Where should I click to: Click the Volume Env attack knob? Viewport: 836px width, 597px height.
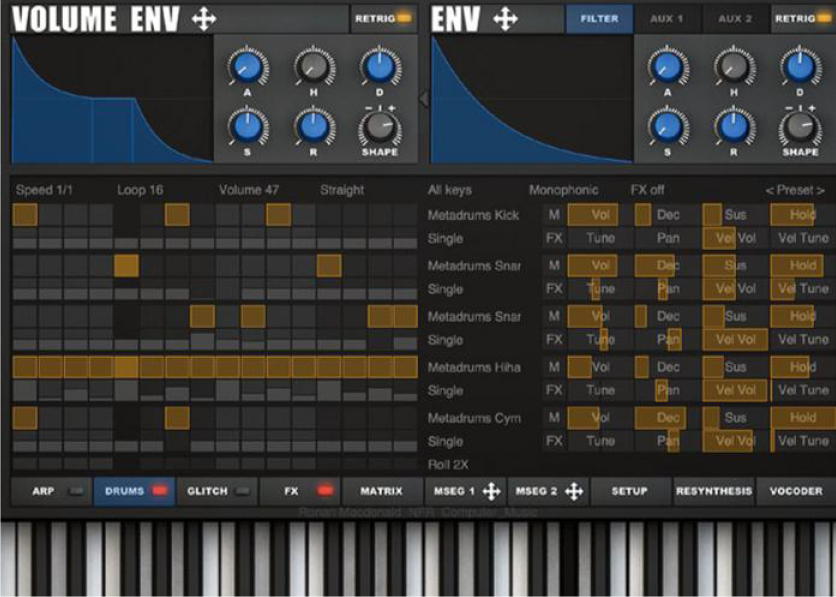247,68
